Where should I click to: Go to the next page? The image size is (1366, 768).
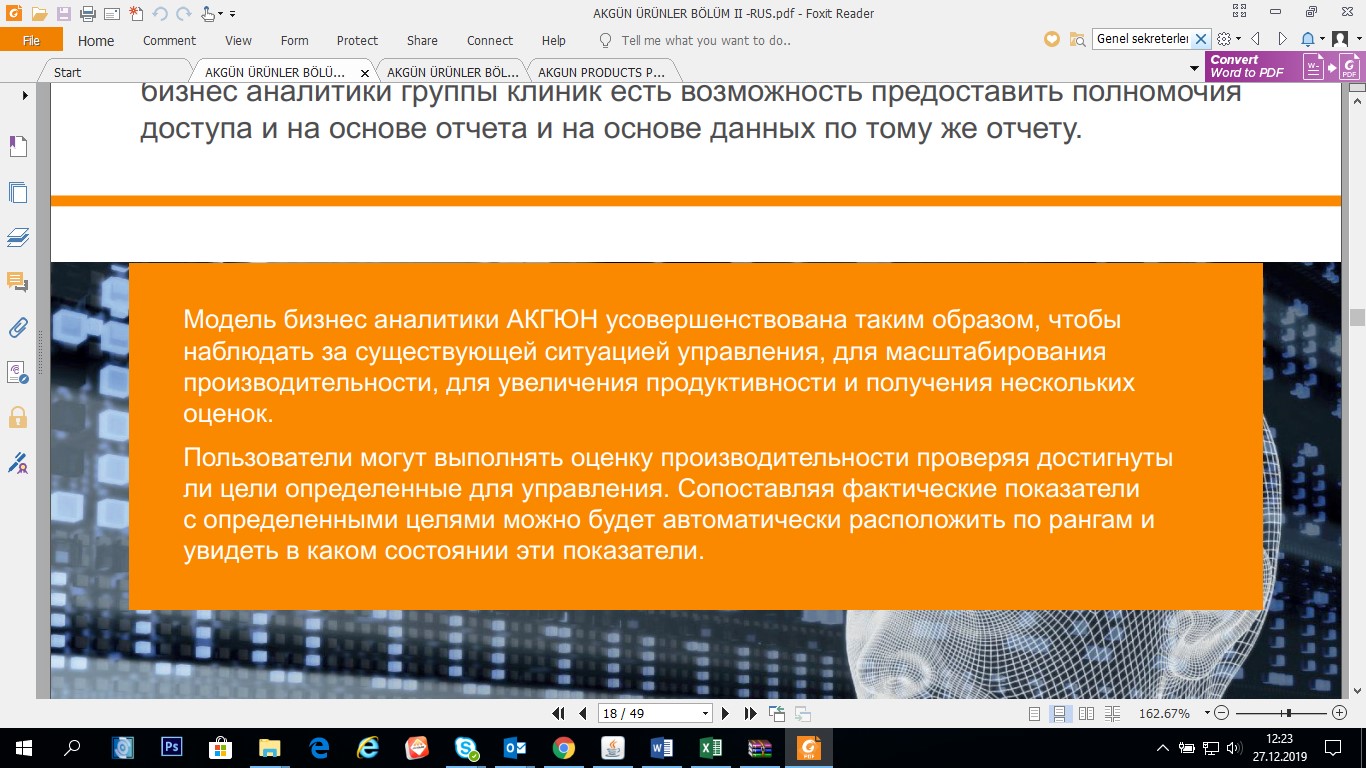click(726, 713)
